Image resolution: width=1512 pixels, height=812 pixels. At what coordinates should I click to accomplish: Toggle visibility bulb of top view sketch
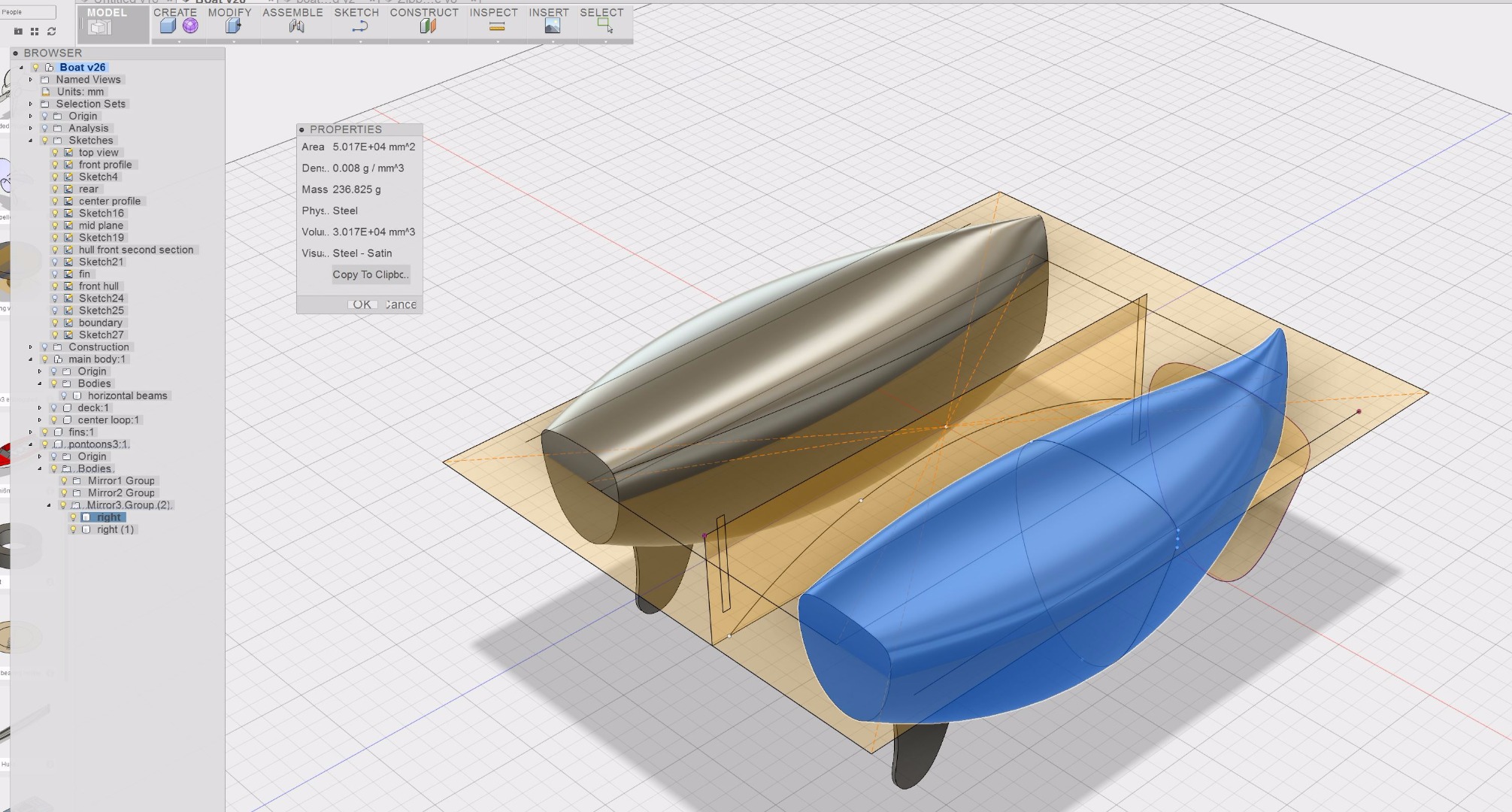[55, 153]
